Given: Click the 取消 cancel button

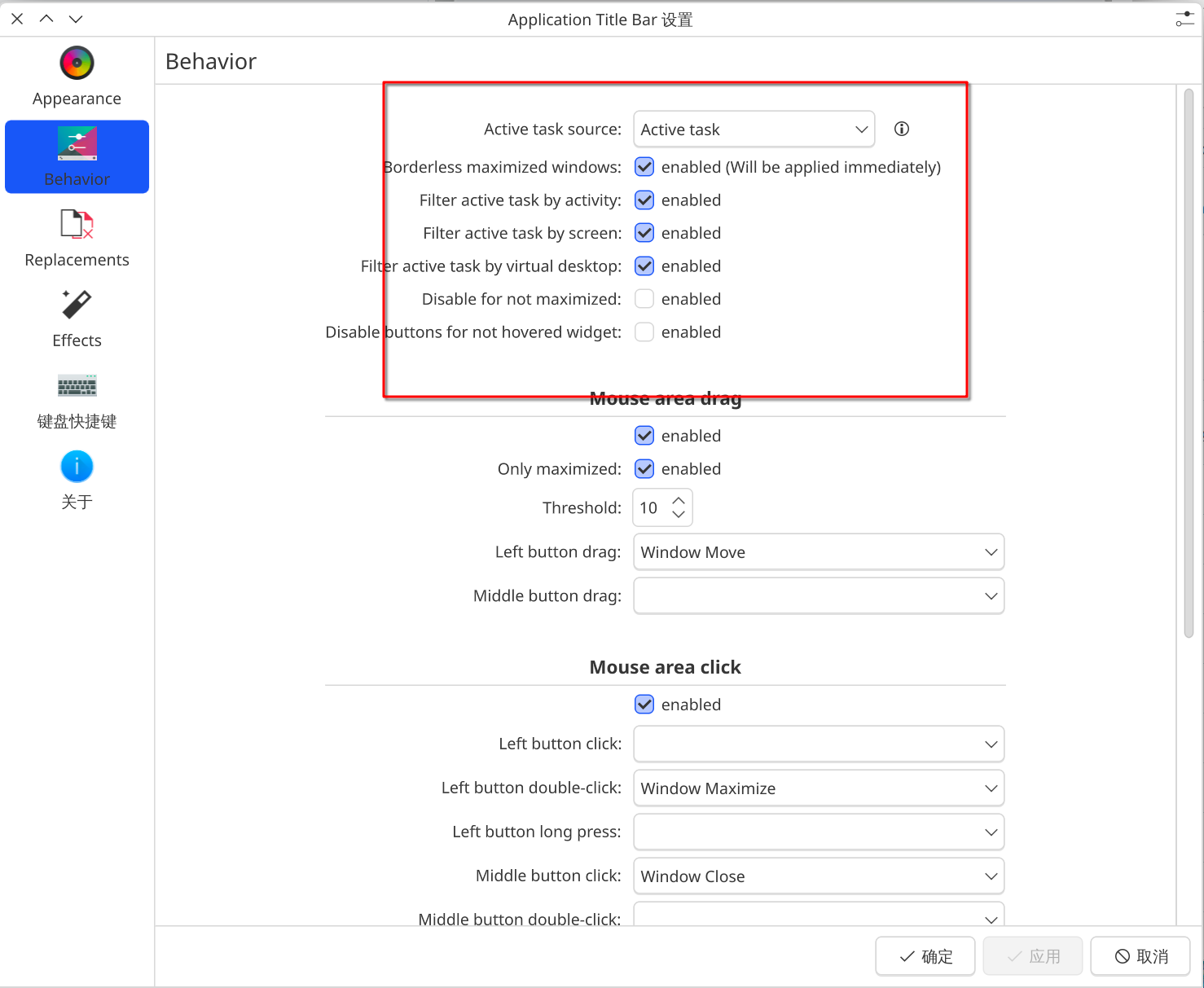Looking at the screenshot, I should [x=1141, y=956].
